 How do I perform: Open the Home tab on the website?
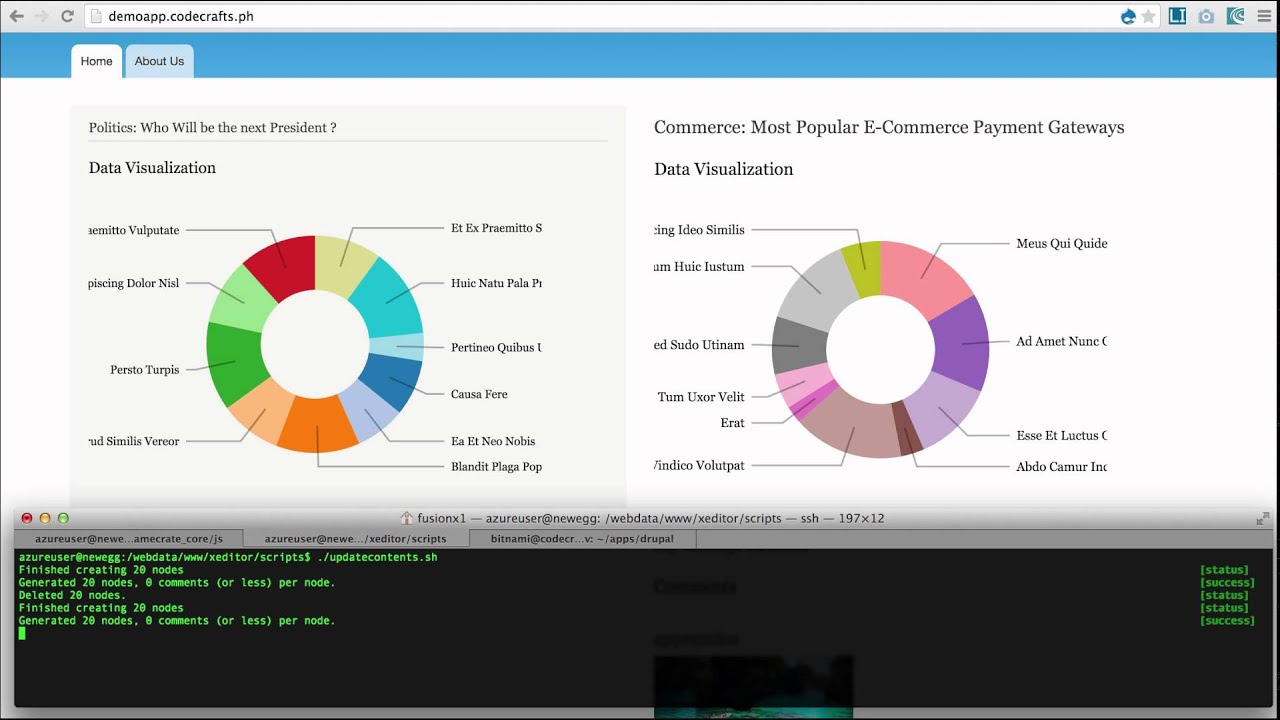[x=96, y=61]
